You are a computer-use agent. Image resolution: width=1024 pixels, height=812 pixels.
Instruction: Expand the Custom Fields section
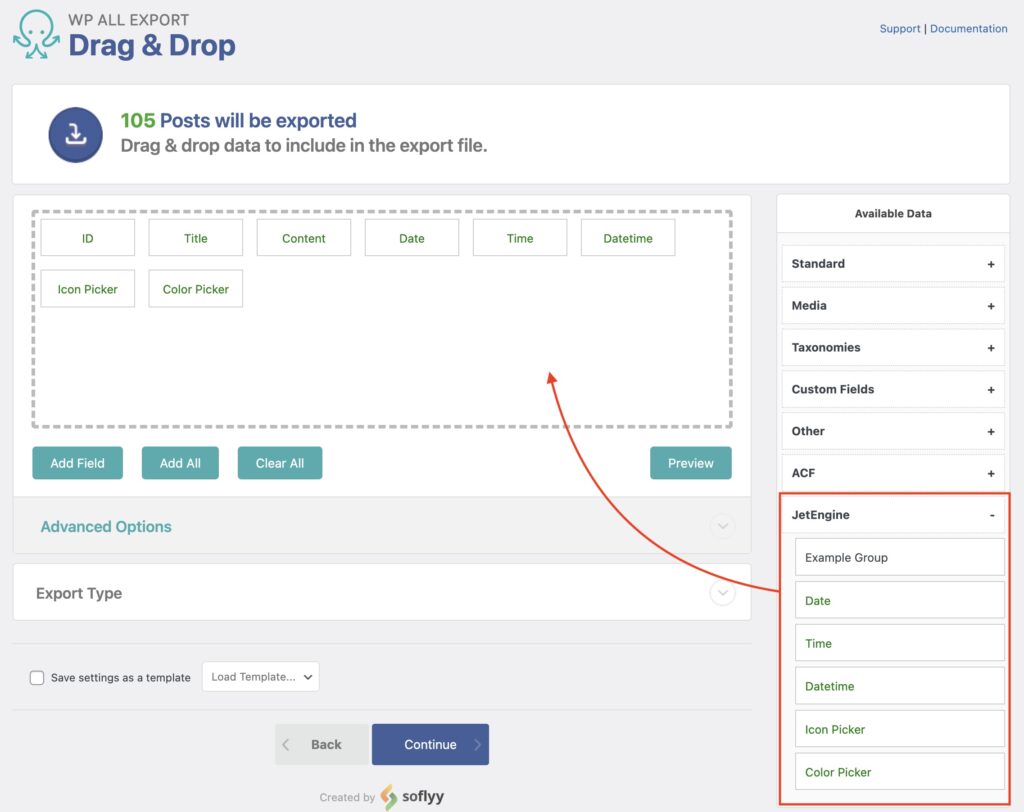[991, 389]
